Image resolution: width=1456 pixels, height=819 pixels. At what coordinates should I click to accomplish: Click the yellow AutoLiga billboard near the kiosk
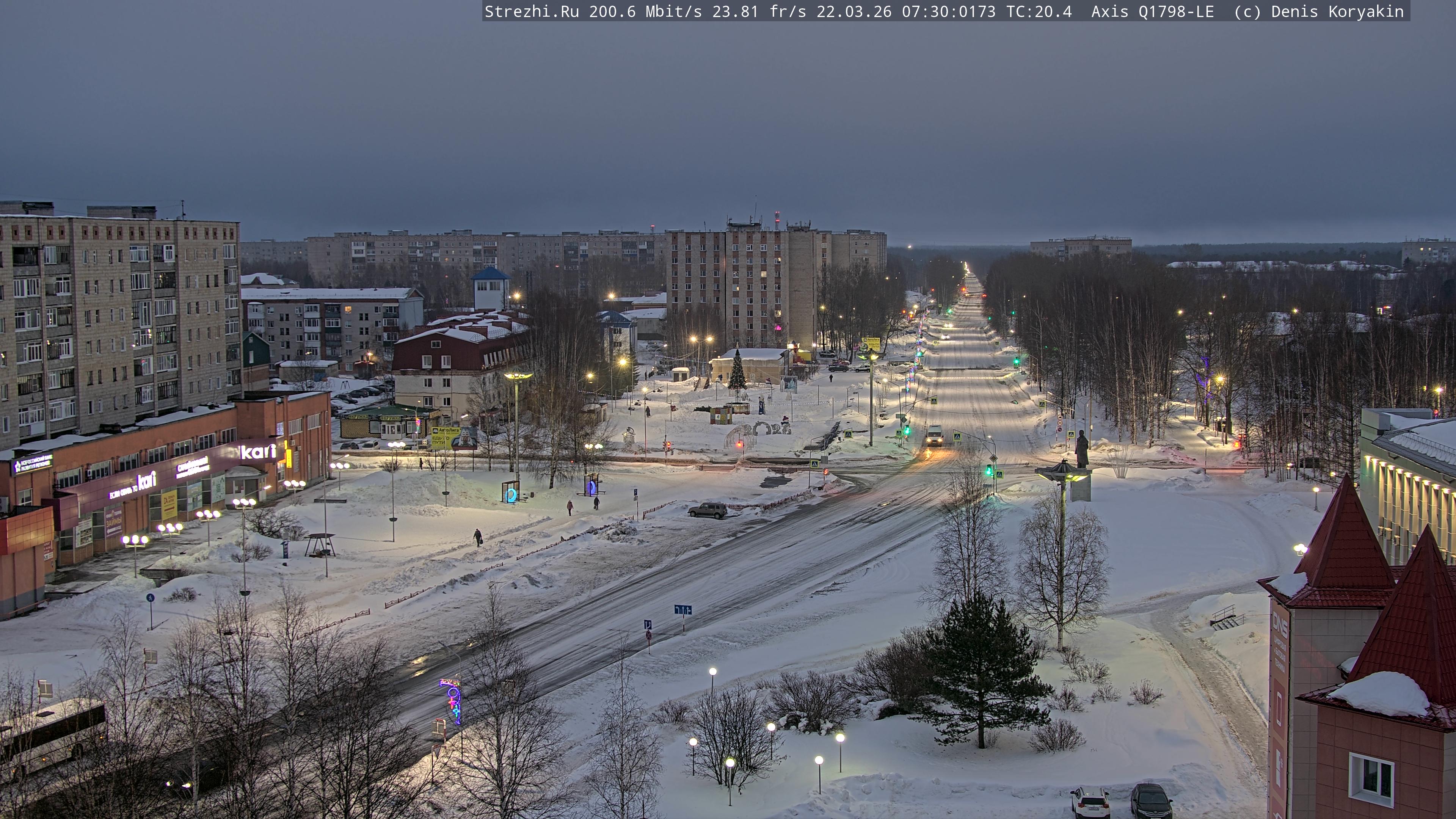tap(446, 437)
